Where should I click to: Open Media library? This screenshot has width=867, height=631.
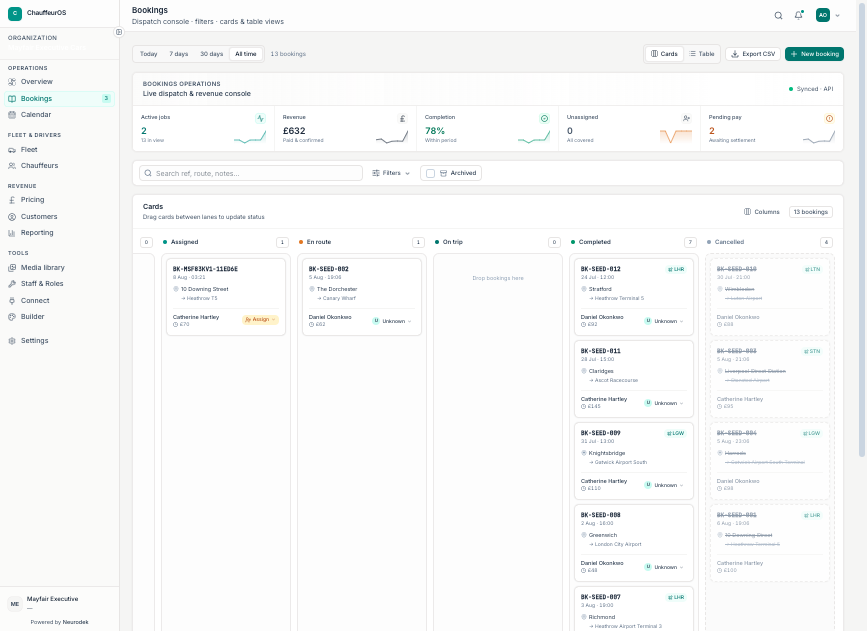pyautogui.click(x=60, y=268)
